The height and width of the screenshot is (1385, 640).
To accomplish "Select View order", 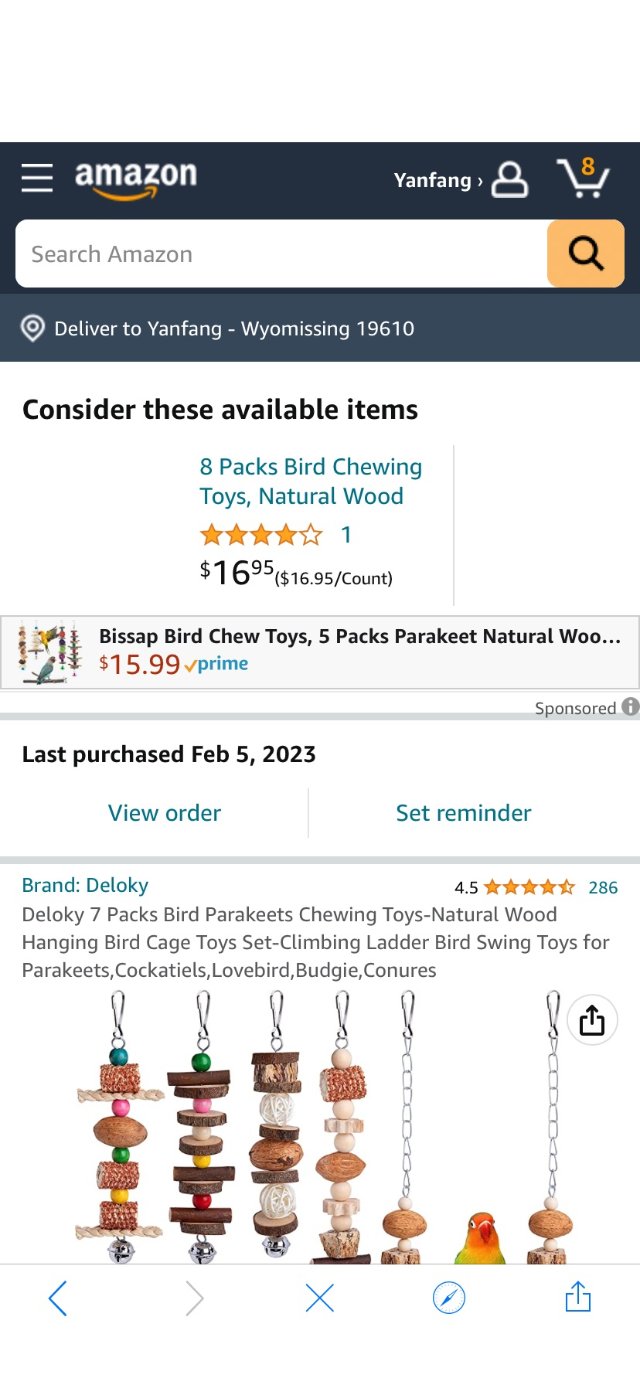I will (x=164, y=813).
